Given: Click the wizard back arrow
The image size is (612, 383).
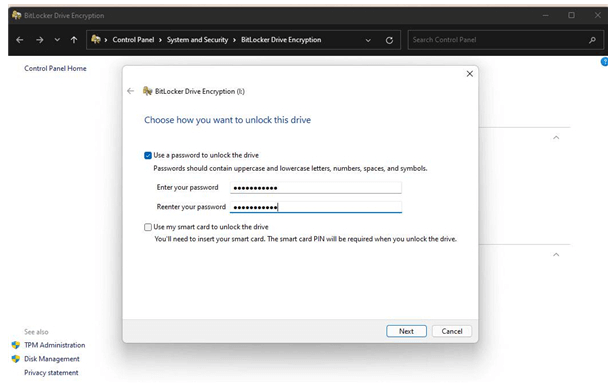Looking at the screenshot, I should [130, 91].
